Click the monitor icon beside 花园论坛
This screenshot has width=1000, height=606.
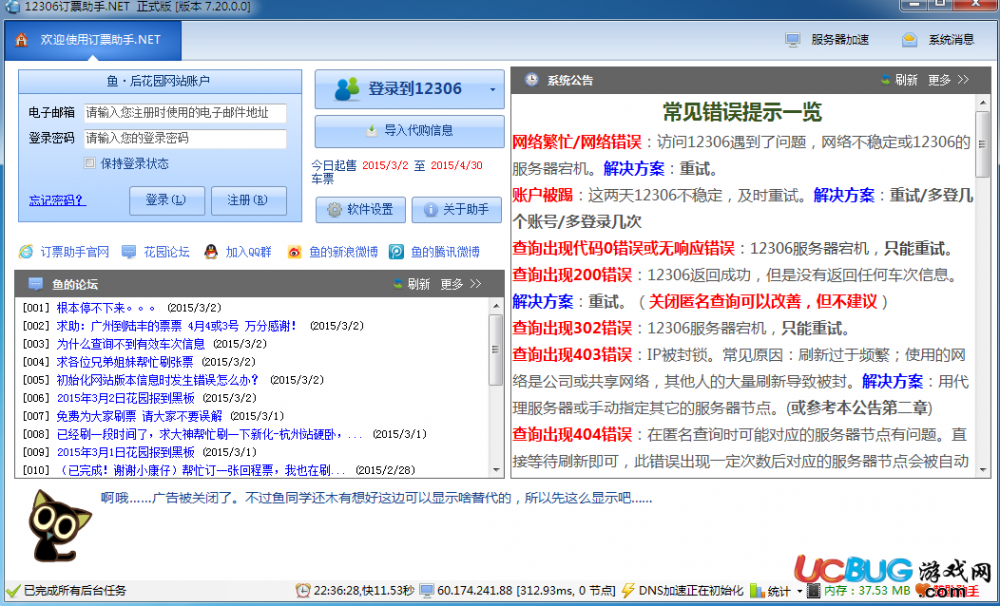(129, 252)
